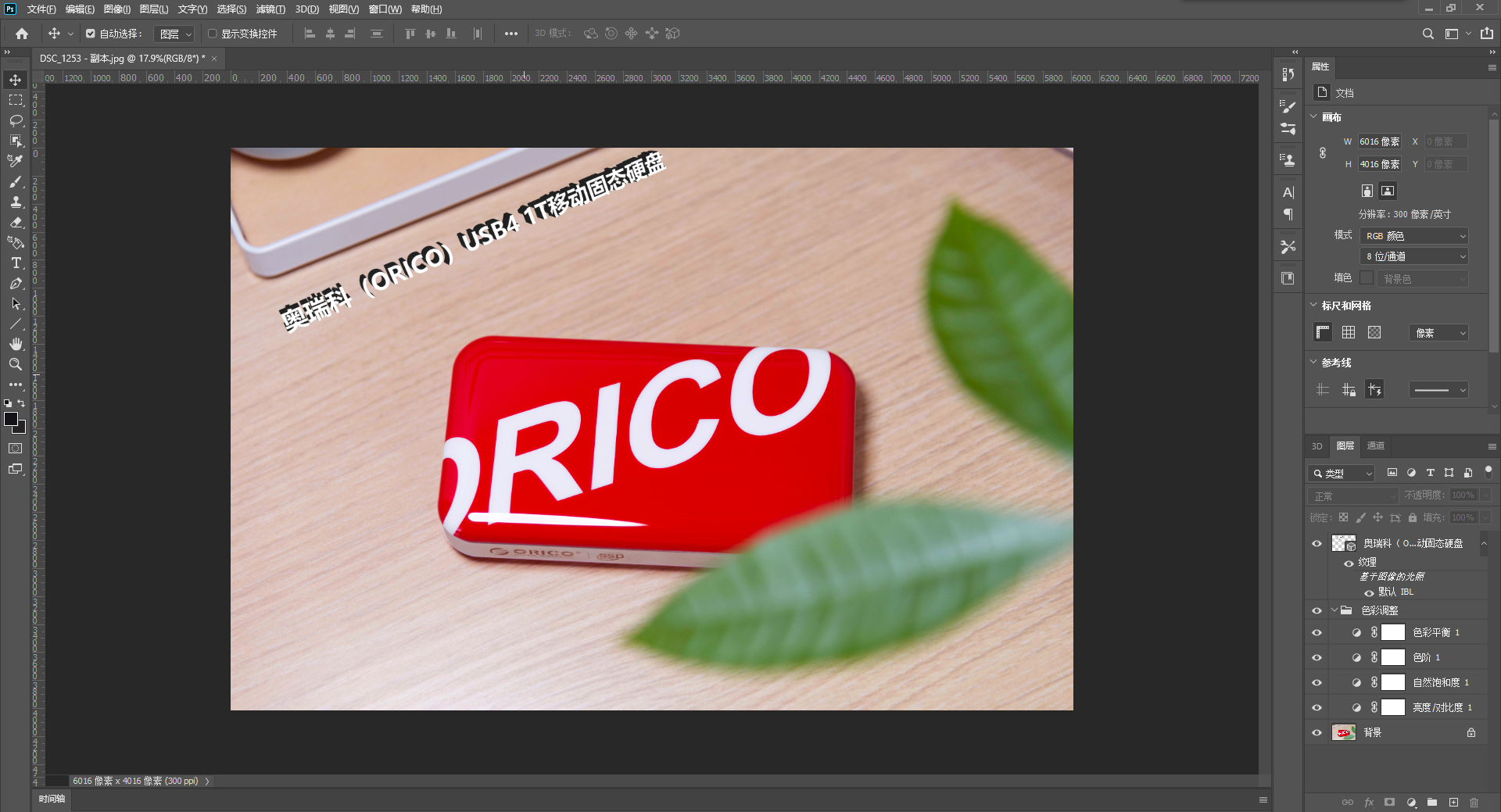This screenshot has height=812, width=1501.
Task: Add adjustment layer icon in Layers panel
Action: [1411, 802]
